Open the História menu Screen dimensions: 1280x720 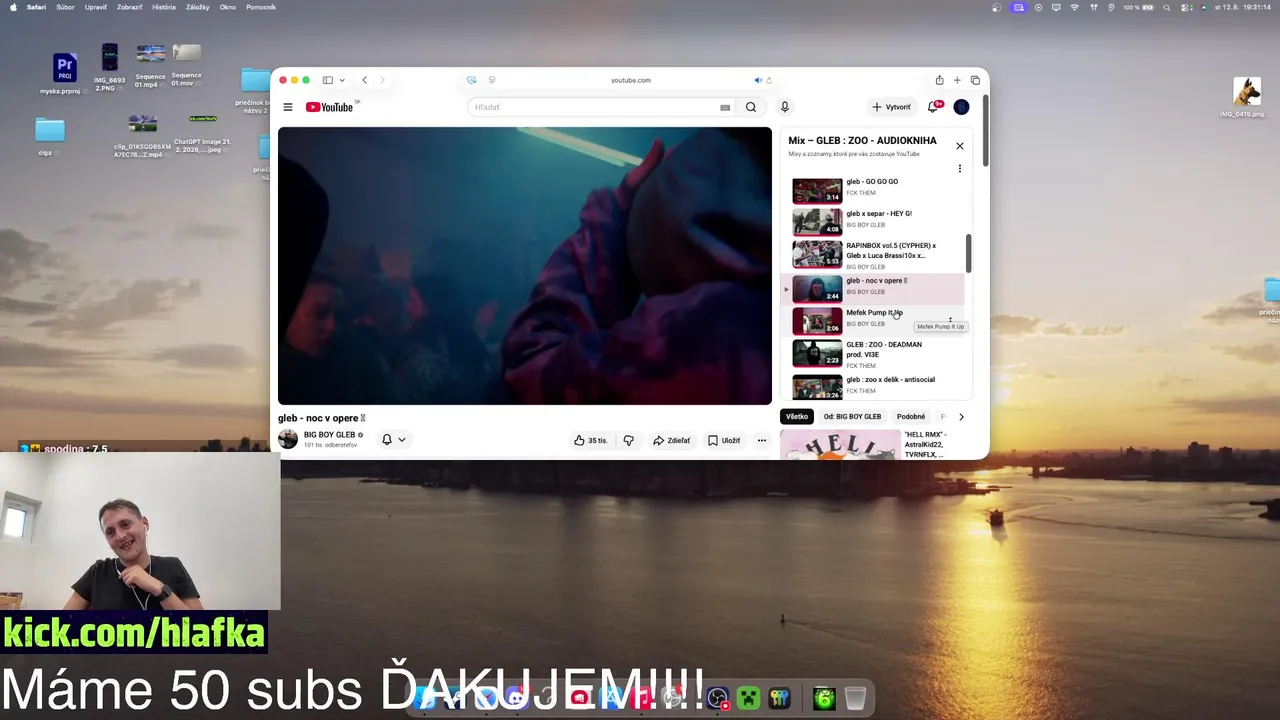pos(164,7)
